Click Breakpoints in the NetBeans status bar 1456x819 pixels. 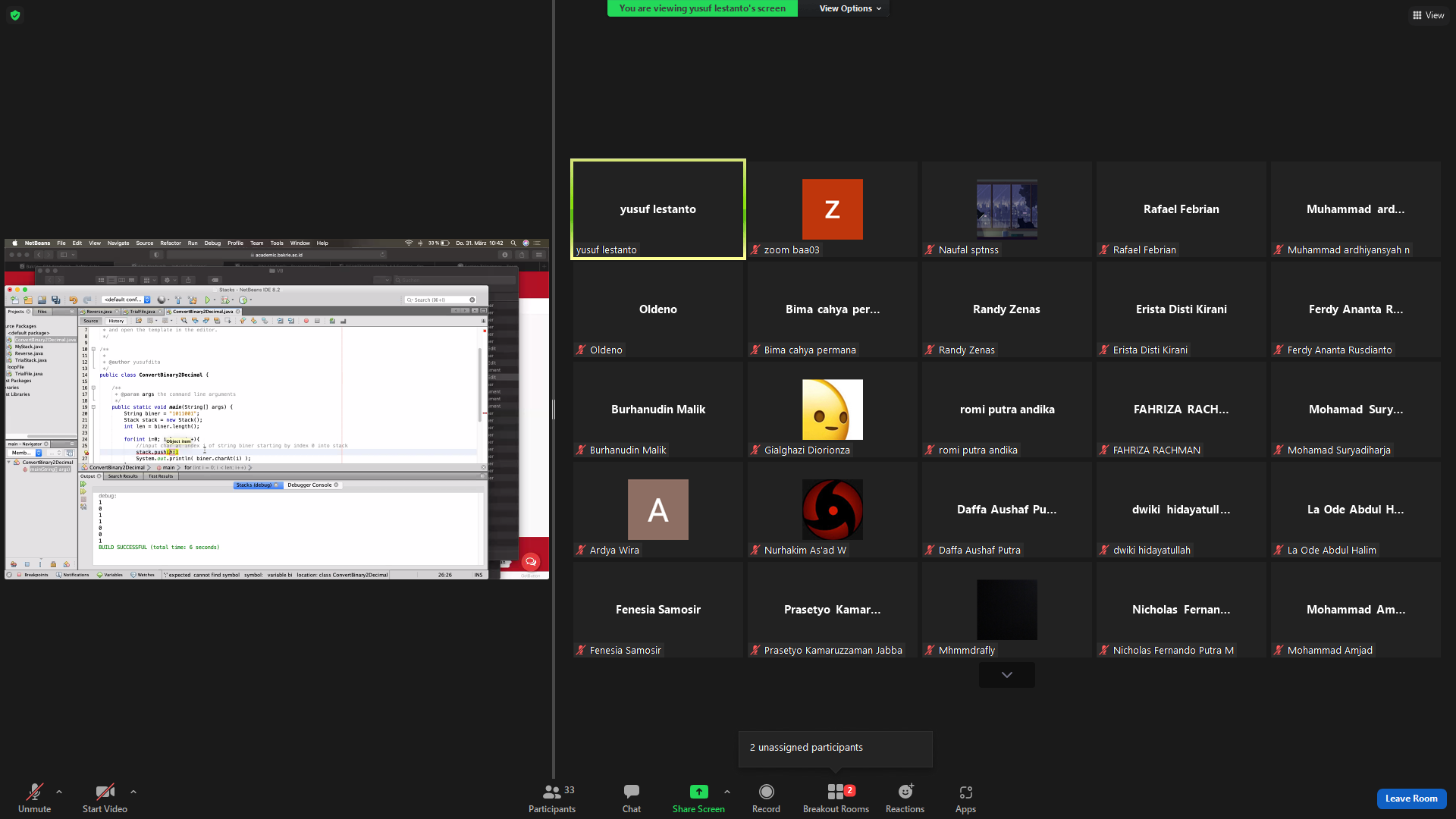[33, 575]
